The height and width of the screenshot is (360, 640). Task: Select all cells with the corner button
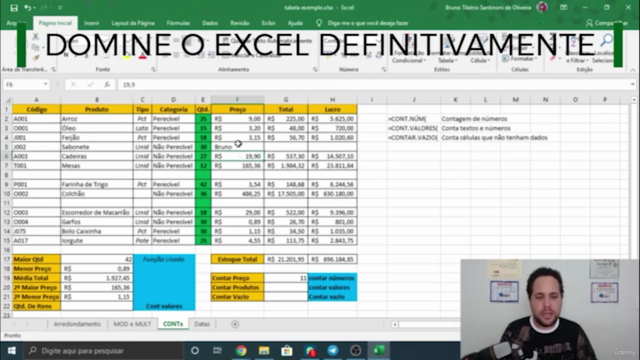coord(7,100)
